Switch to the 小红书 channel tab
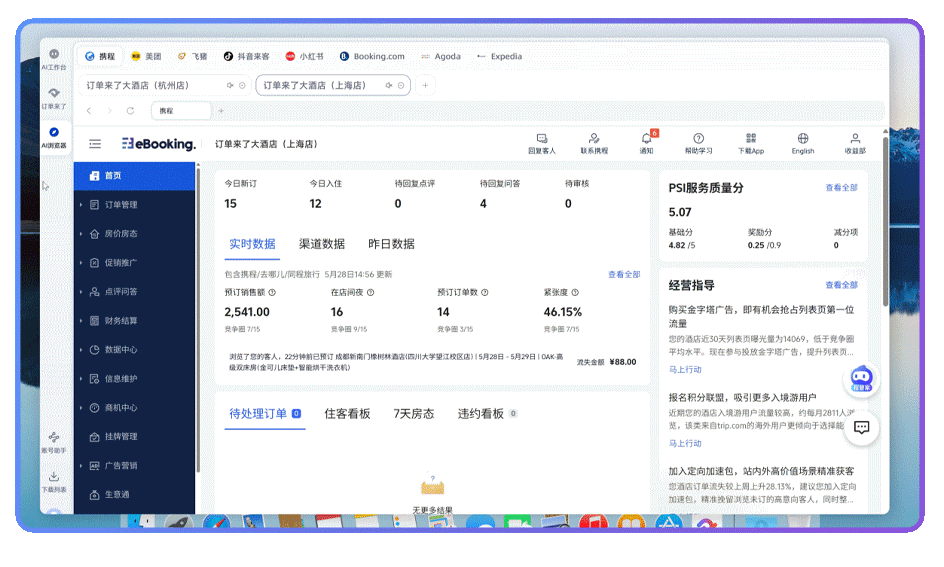The image size is (944, 567). coord(304,56)
